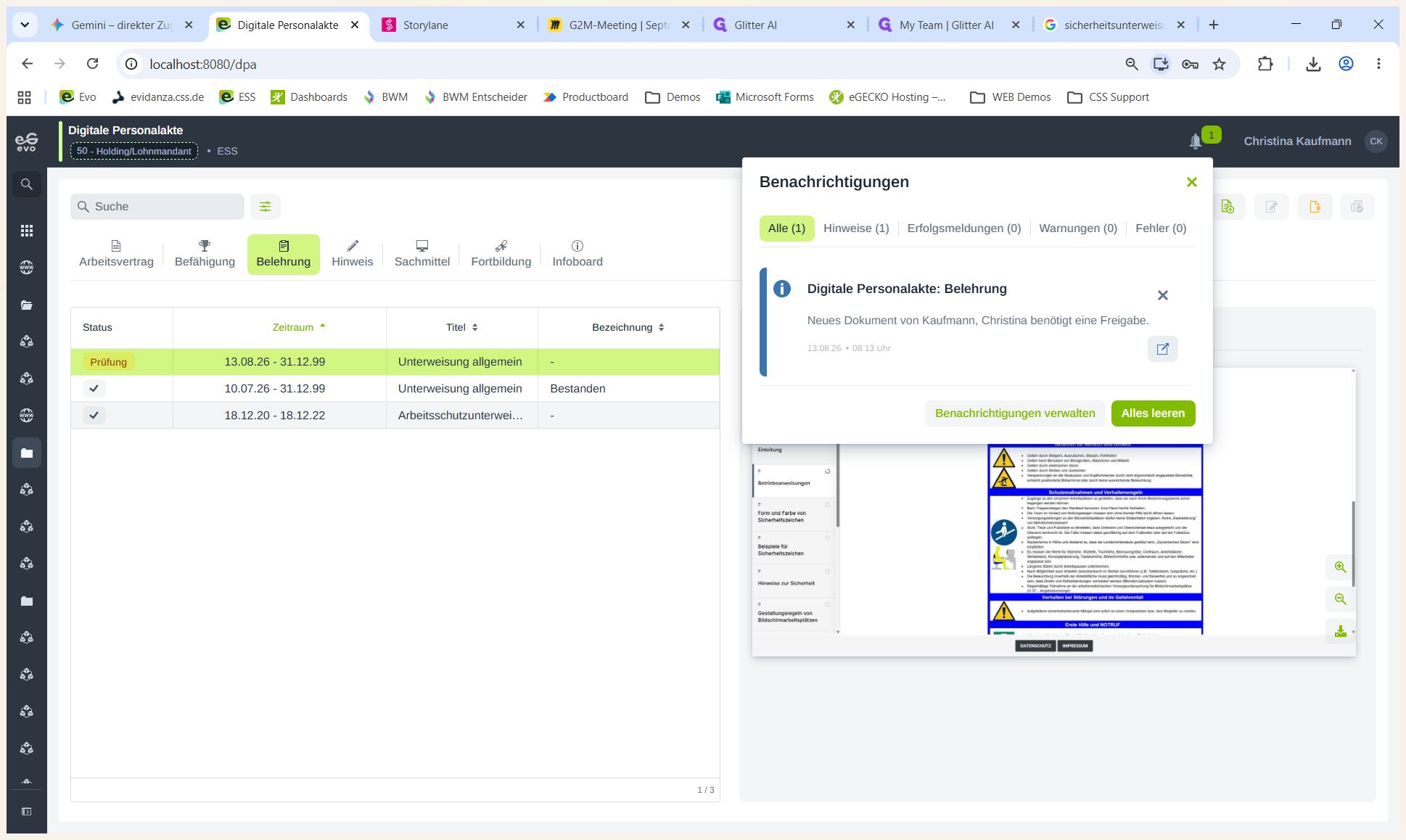The image size is (1406, 840).
Task: Switch to the Arbeitsvertrag tab
Action: [116, 254]
